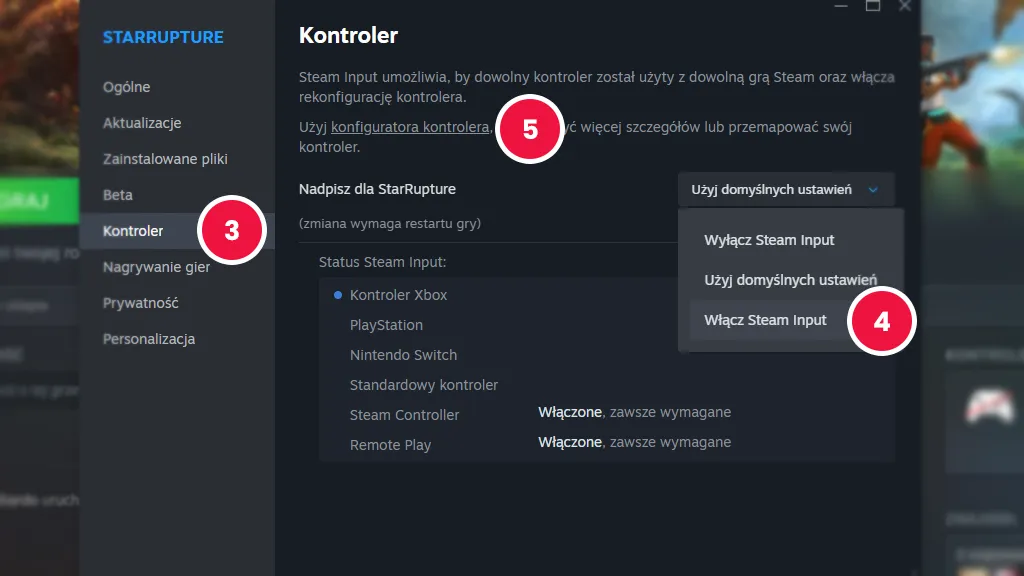This screenshot has width=1024, height=576.
Task: Pick Użyj domyślnych ustawień from the list
Action: (790, 280)
